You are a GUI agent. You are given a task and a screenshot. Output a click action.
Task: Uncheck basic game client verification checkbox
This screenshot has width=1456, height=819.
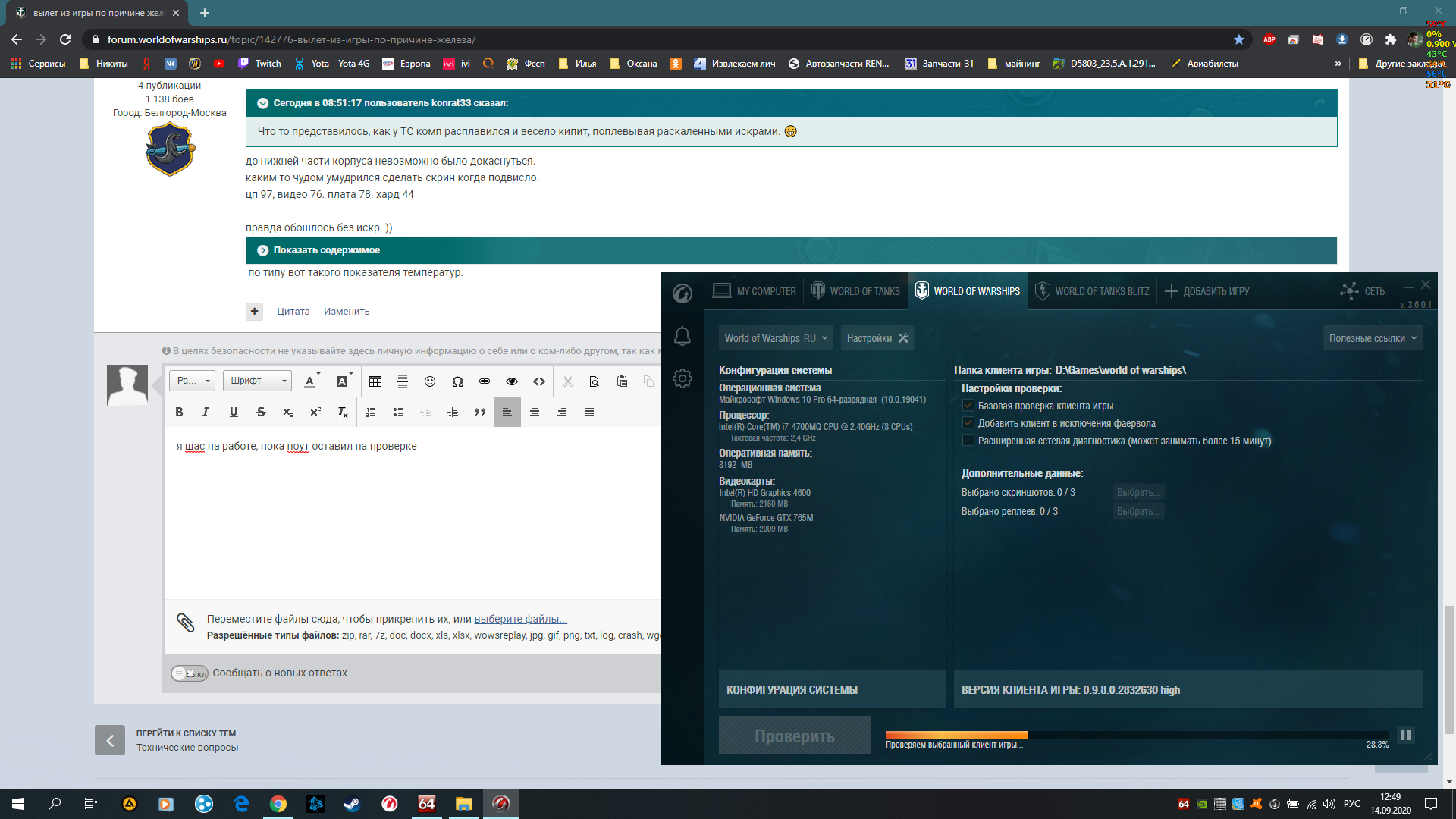tap(968, 406)
